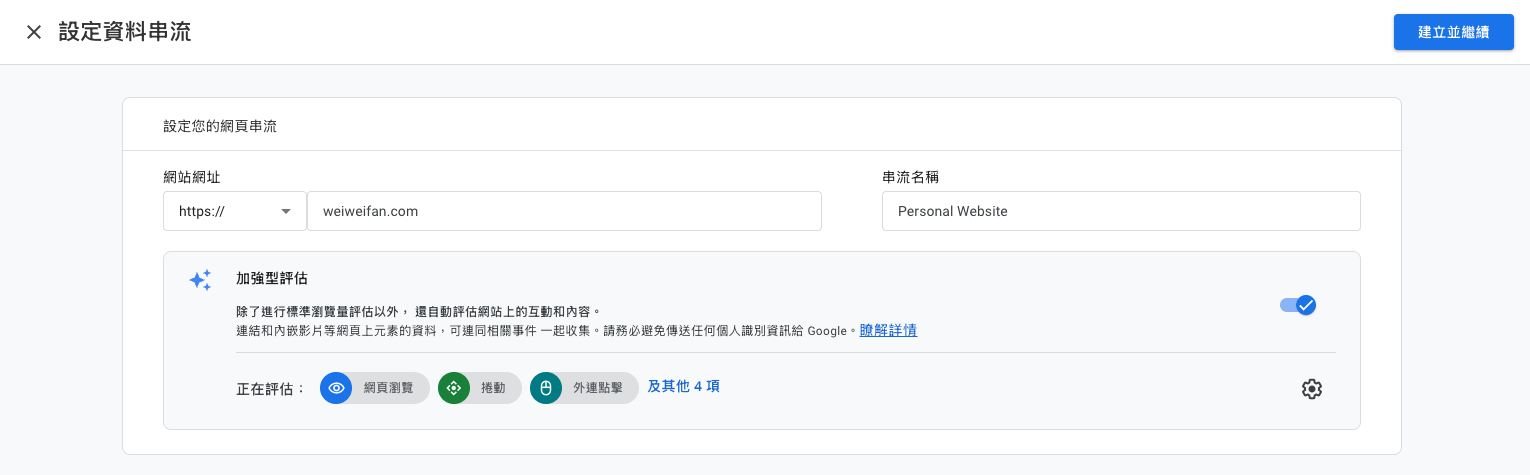Viewport: 1530px width, 475px height.
Task: Focus the 串流名稱 field containing Personal Website
Action: pyautogui.click(x=1120, y=211)
